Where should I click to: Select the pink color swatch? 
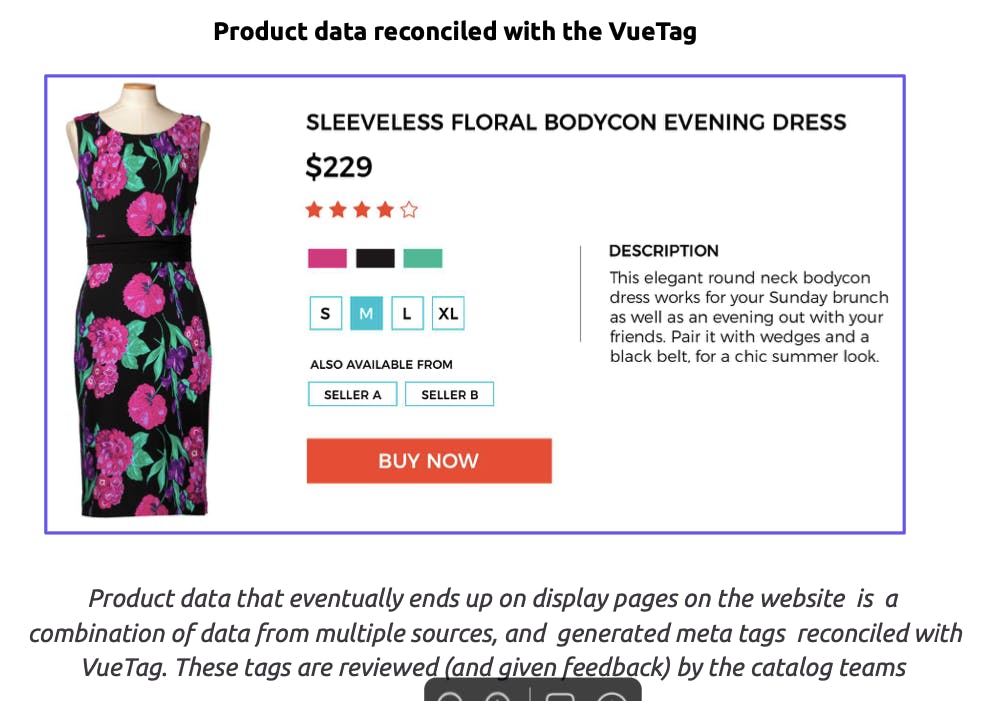point(327,258)
